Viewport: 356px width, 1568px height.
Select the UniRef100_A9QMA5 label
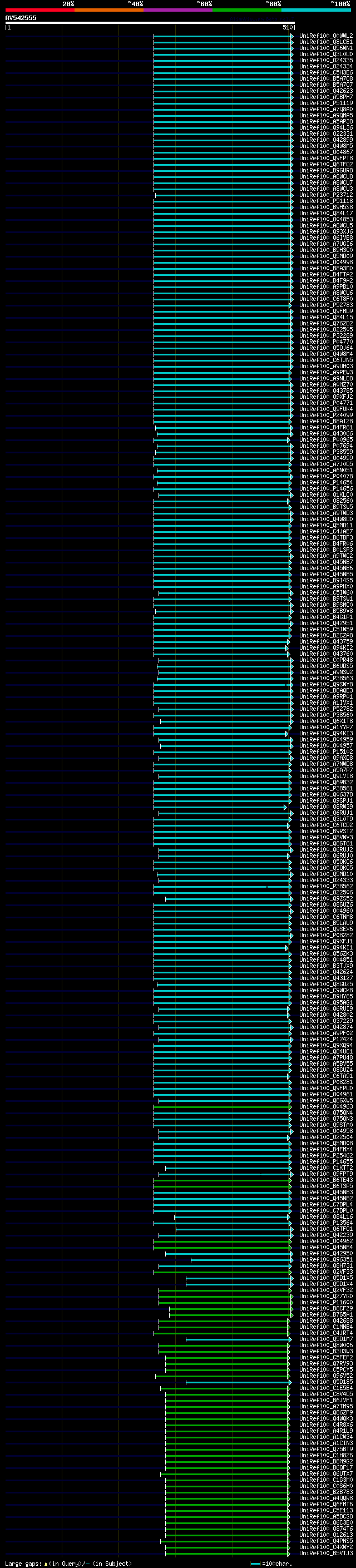(x=325, y=115)
